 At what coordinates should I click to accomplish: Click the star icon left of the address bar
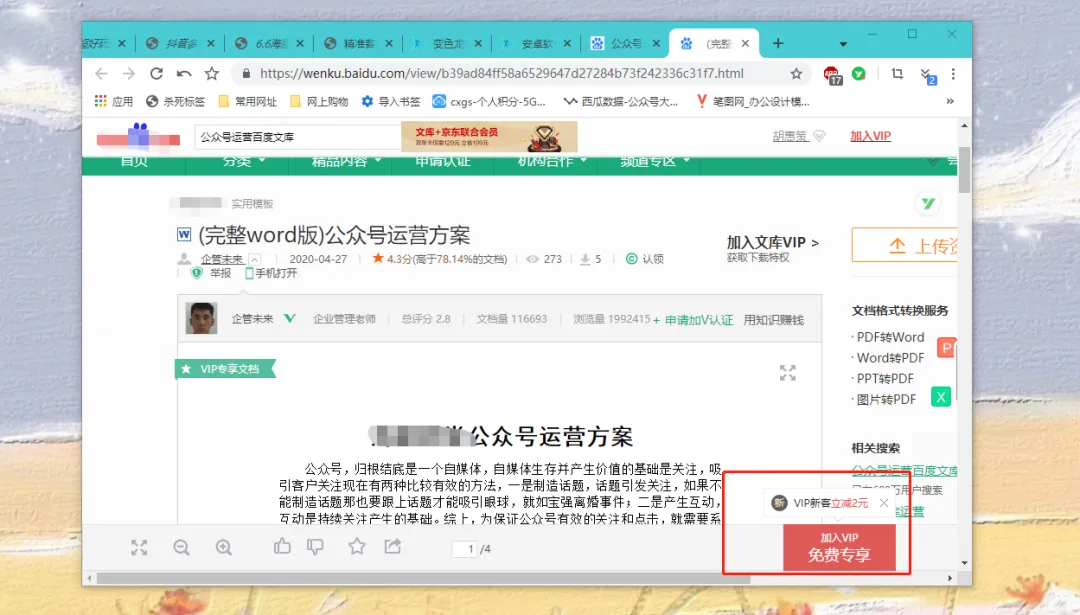point(211,74)
